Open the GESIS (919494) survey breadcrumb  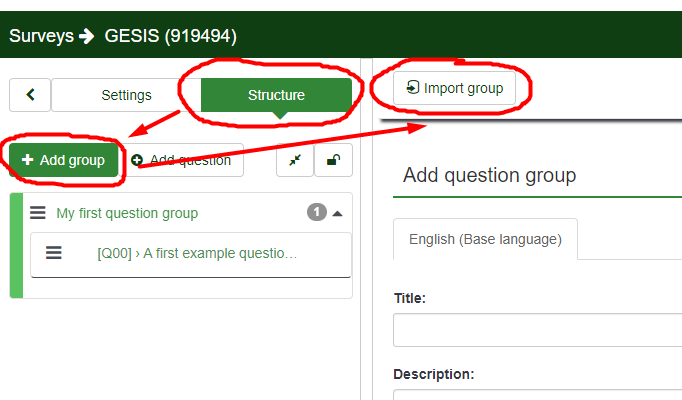[x=170, y=36]
